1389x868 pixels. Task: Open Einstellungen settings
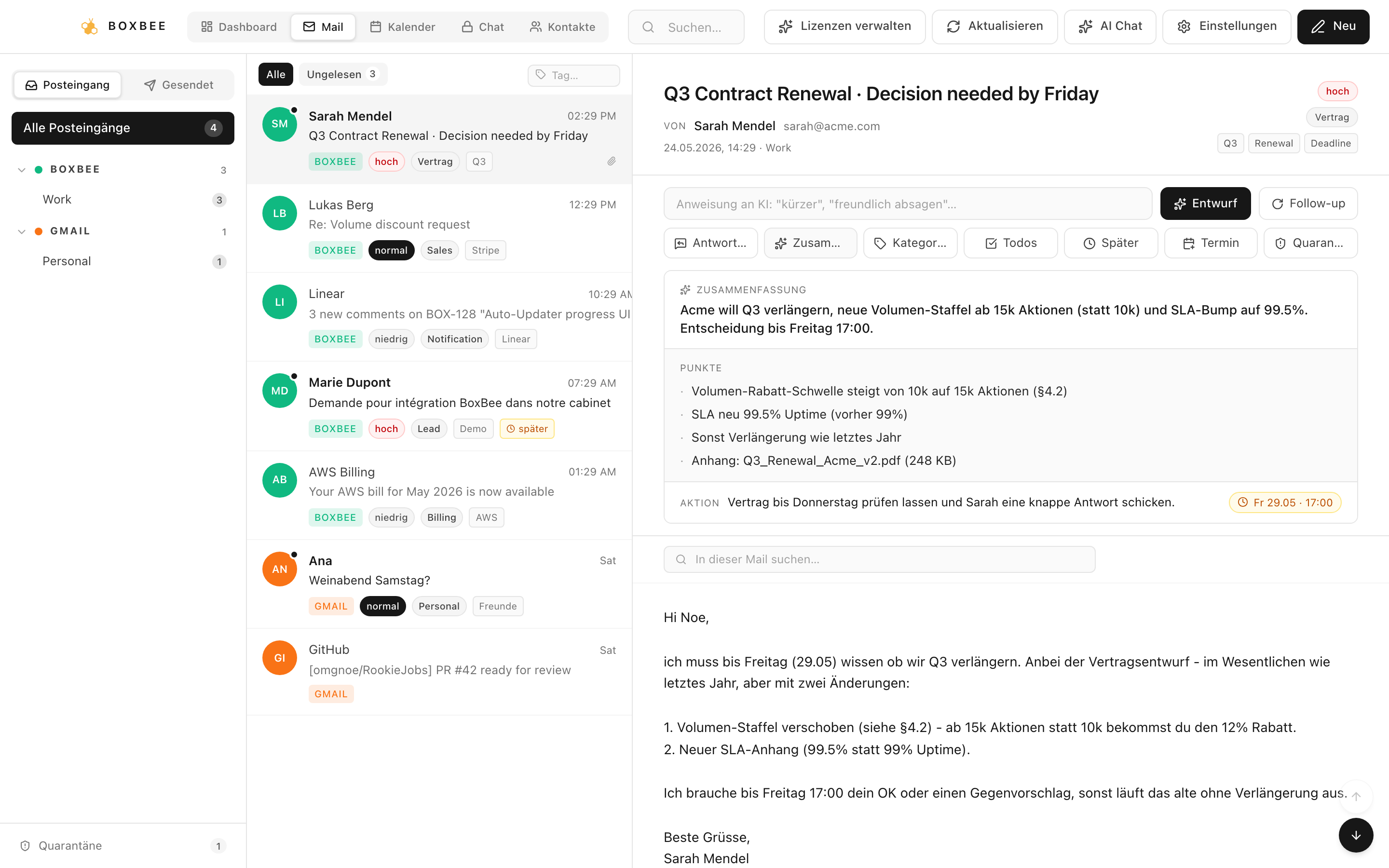coord(1226,27)
